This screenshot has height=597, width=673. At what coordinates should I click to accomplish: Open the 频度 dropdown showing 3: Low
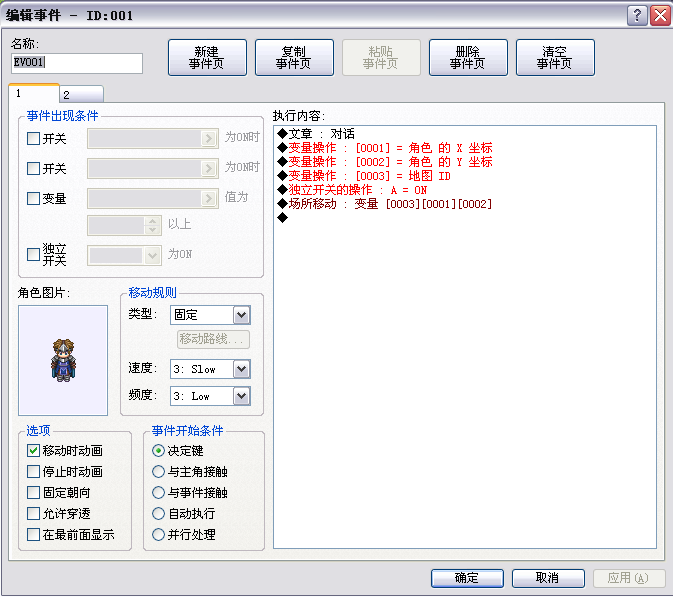(210, 396)
